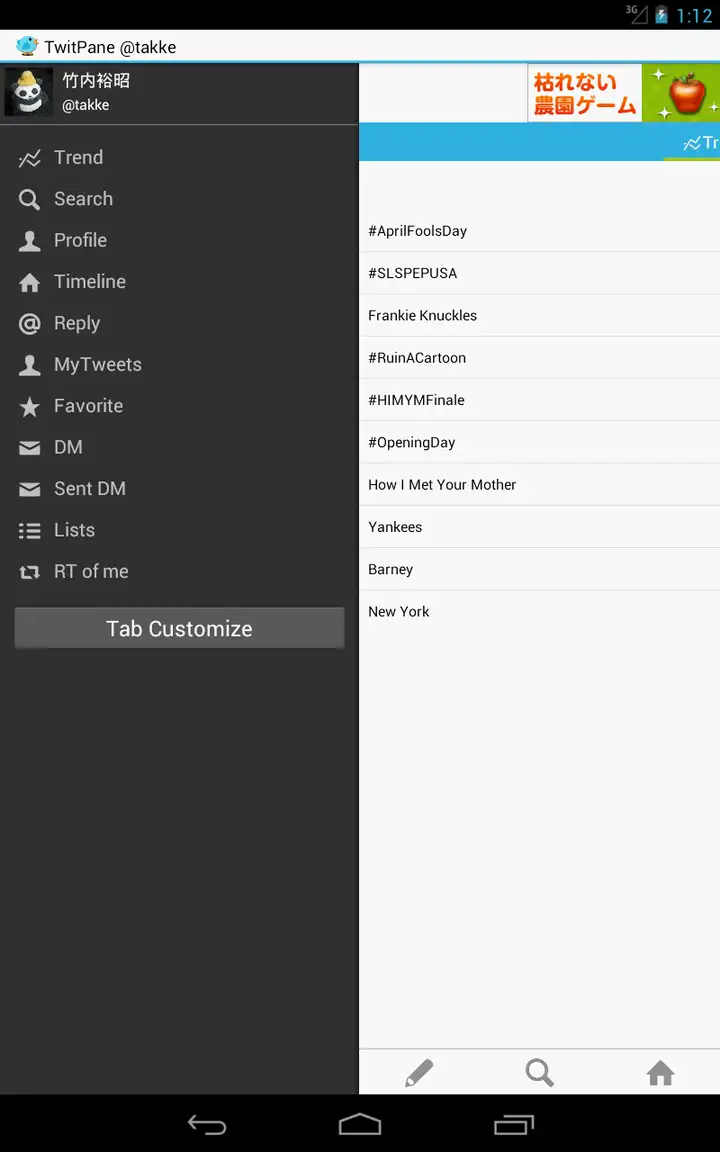Open the DM envelope entry

(x=179, y=447)
